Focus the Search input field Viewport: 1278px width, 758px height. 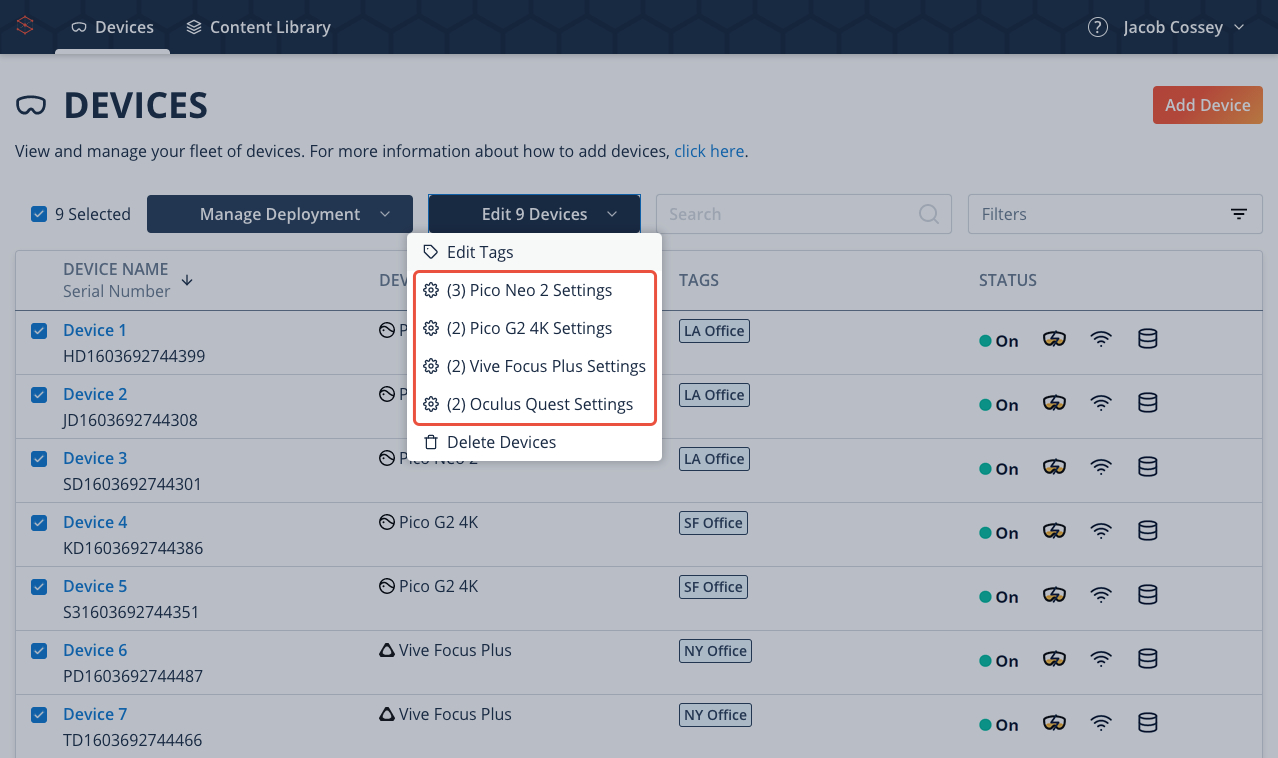click(x=805, y=214)
